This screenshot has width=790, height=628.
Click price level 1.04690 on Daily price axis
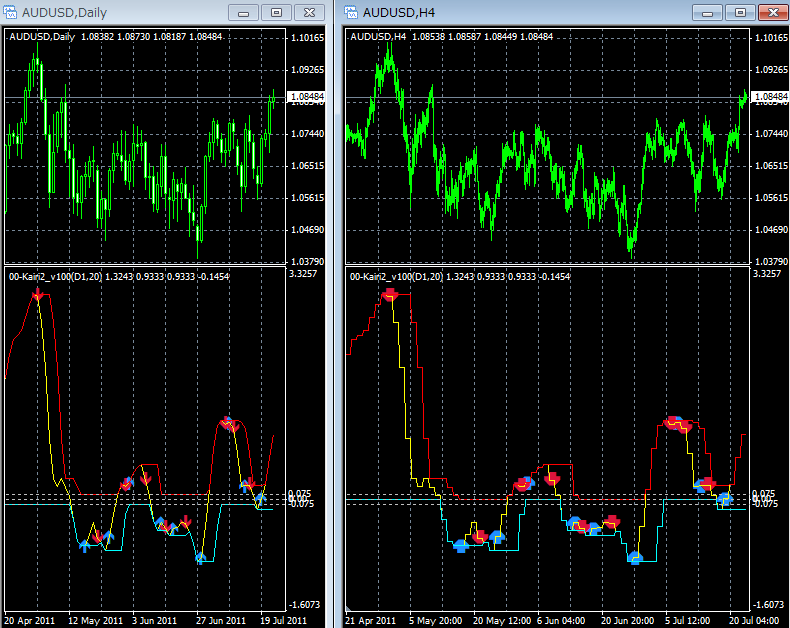307,230
